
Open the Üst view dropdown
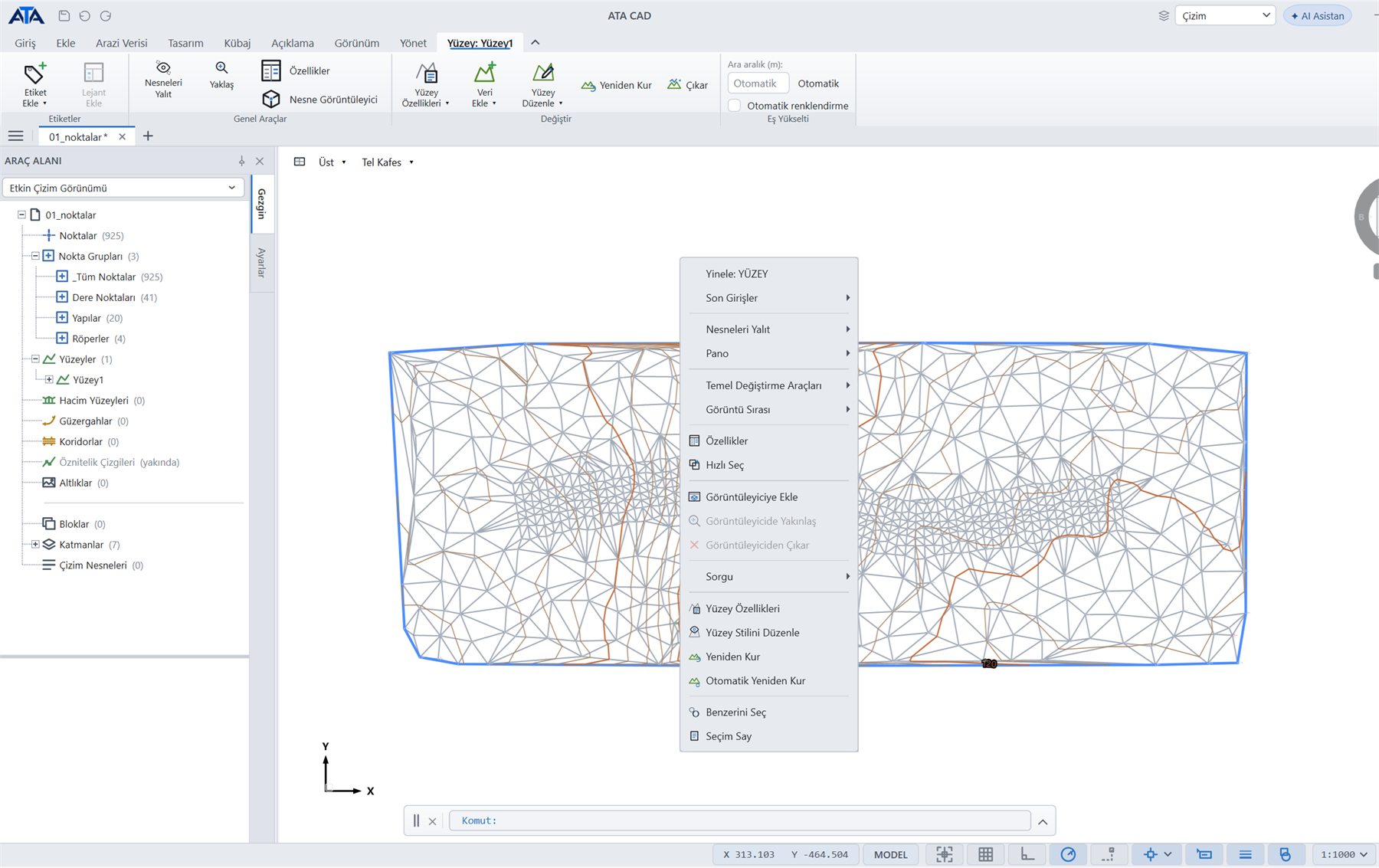(332, 162)
